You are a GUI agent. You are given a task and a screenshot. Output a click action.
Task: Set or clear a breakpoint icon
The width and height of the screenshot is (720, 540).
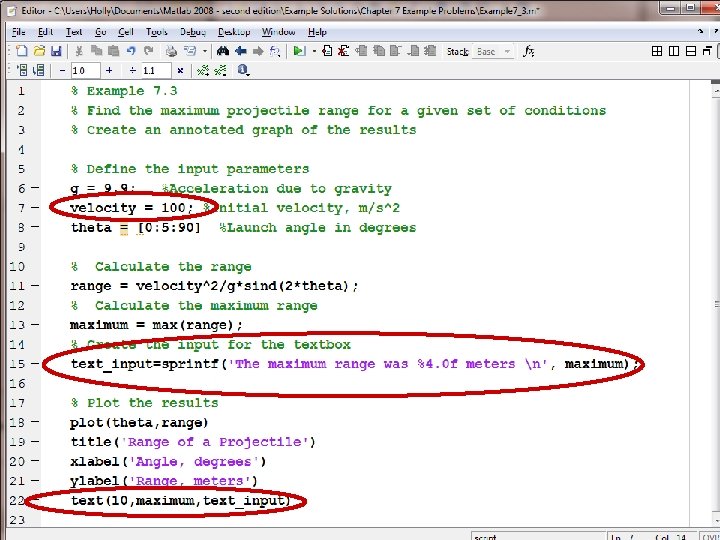coord(327,51)
